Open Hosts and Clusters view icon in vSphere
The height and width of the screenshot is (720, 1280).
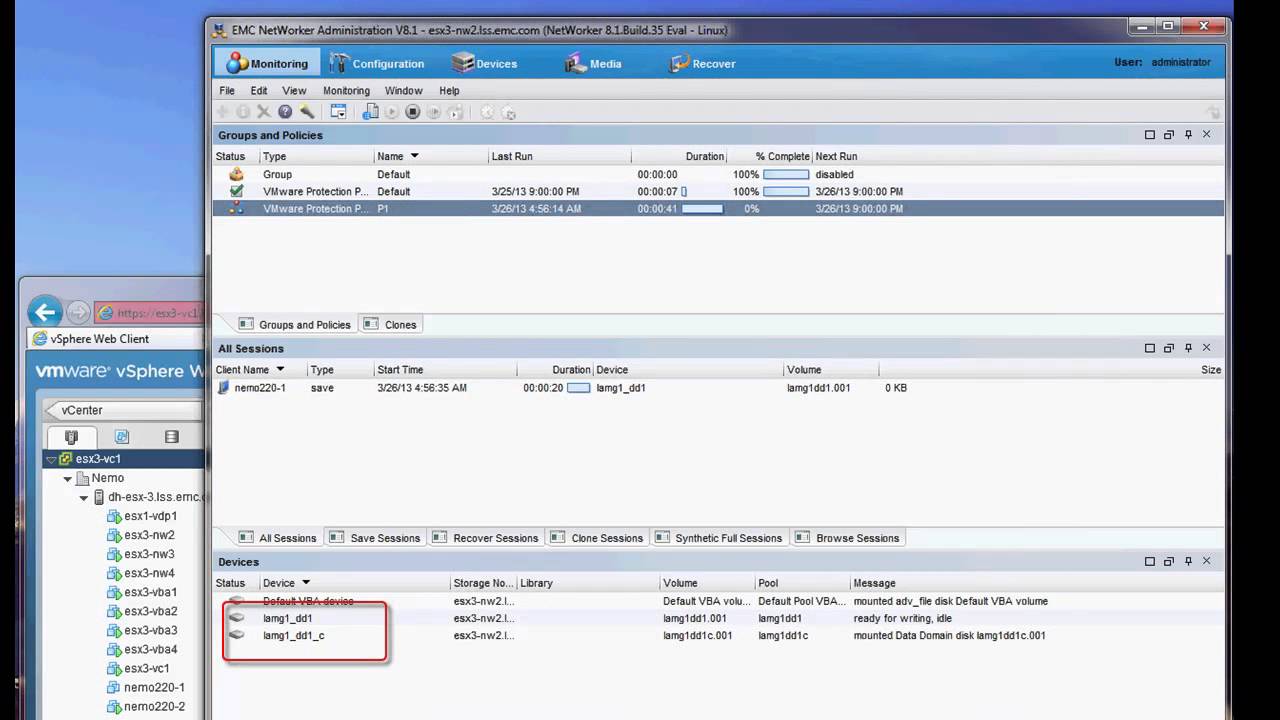point(71,437)
